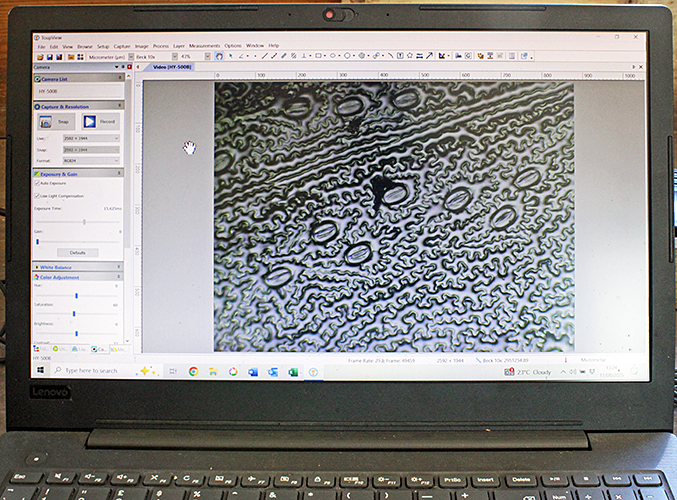The height and width of the screenshot is (500, 677).
Task: Click the Hue slider
Action: pyautogui.click(x=77, y=296)
